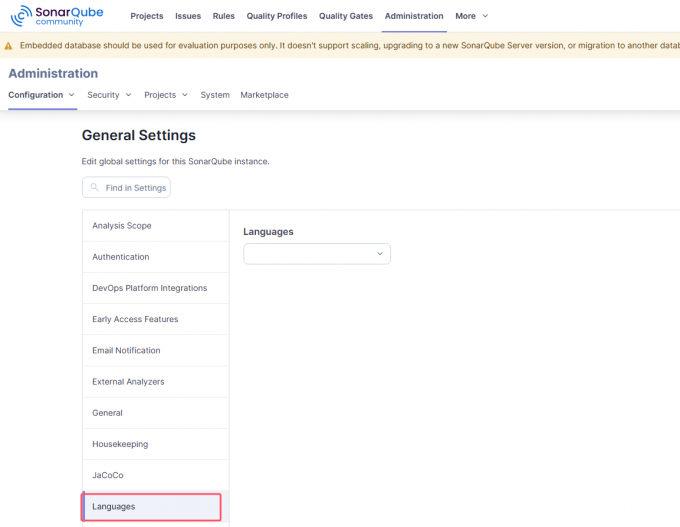Screen dimensions: 680x527
Task: Click the magnifier icon in settings search
Action: coord(94,187)
